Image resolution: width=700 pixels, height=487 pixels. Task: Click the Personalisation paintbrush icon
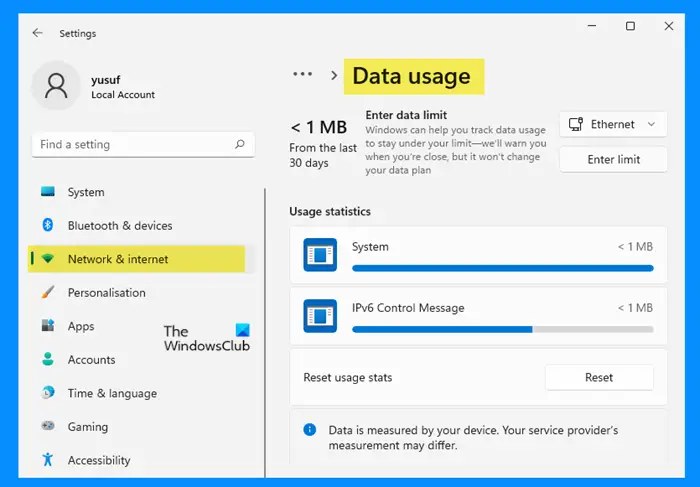[x=48, y=292]
